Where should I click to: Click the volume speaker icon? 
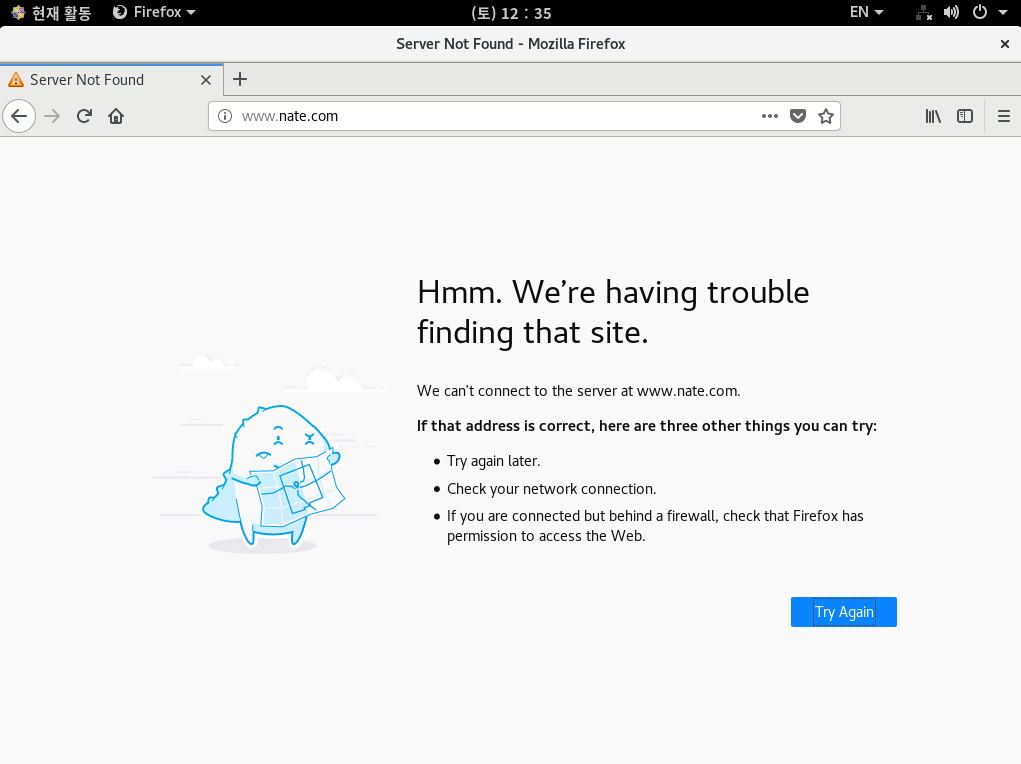pos(951,12)
